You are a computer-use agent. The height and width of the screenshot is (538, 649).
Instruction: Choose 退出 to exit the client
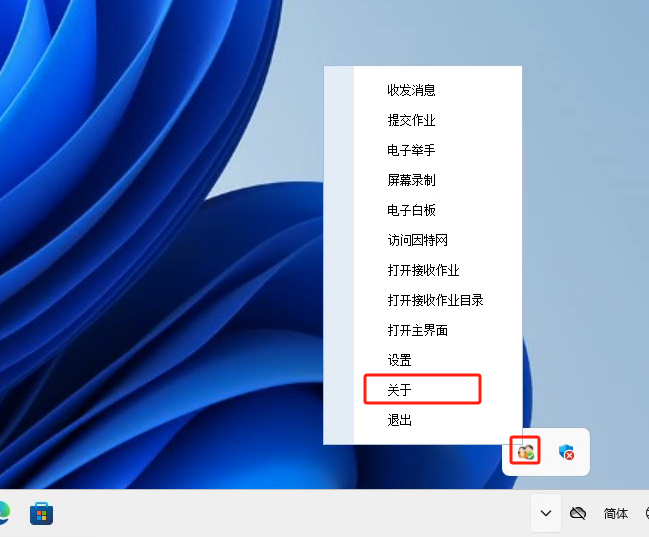pyautogui.click(x=399, y=420)
